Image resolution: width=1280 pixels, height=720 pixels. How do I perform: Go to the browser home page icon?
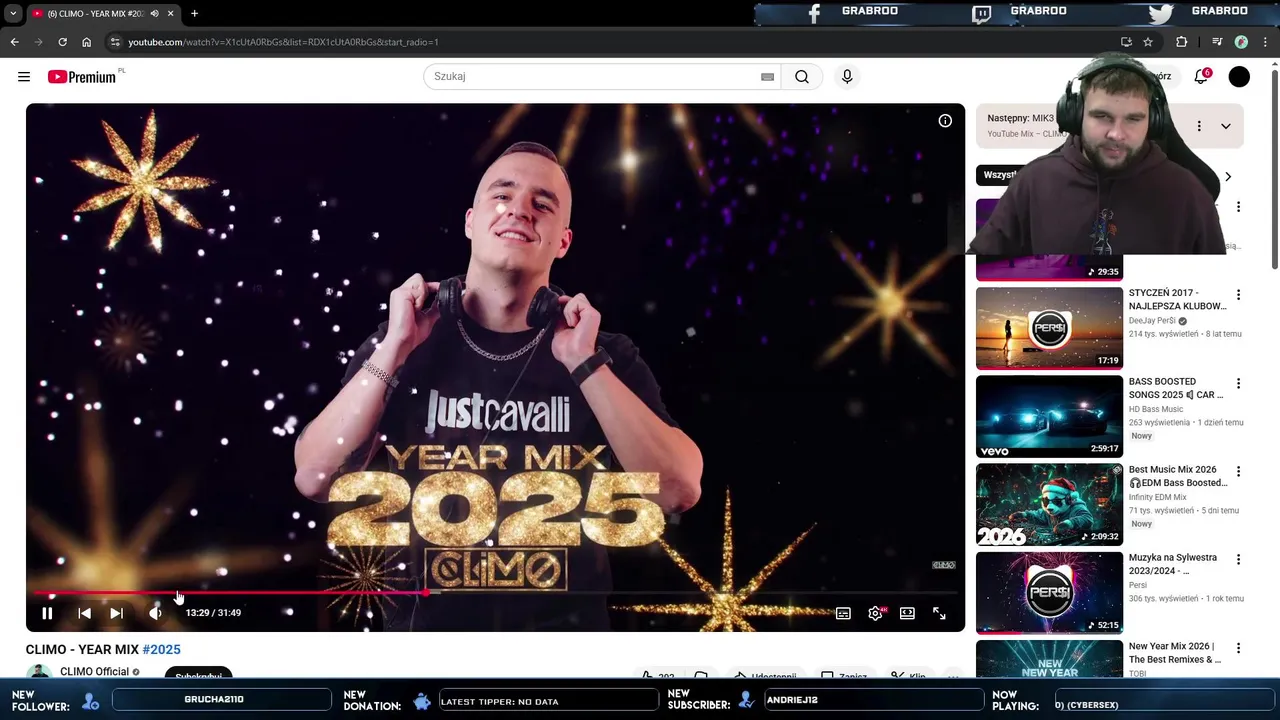(87, 42)
